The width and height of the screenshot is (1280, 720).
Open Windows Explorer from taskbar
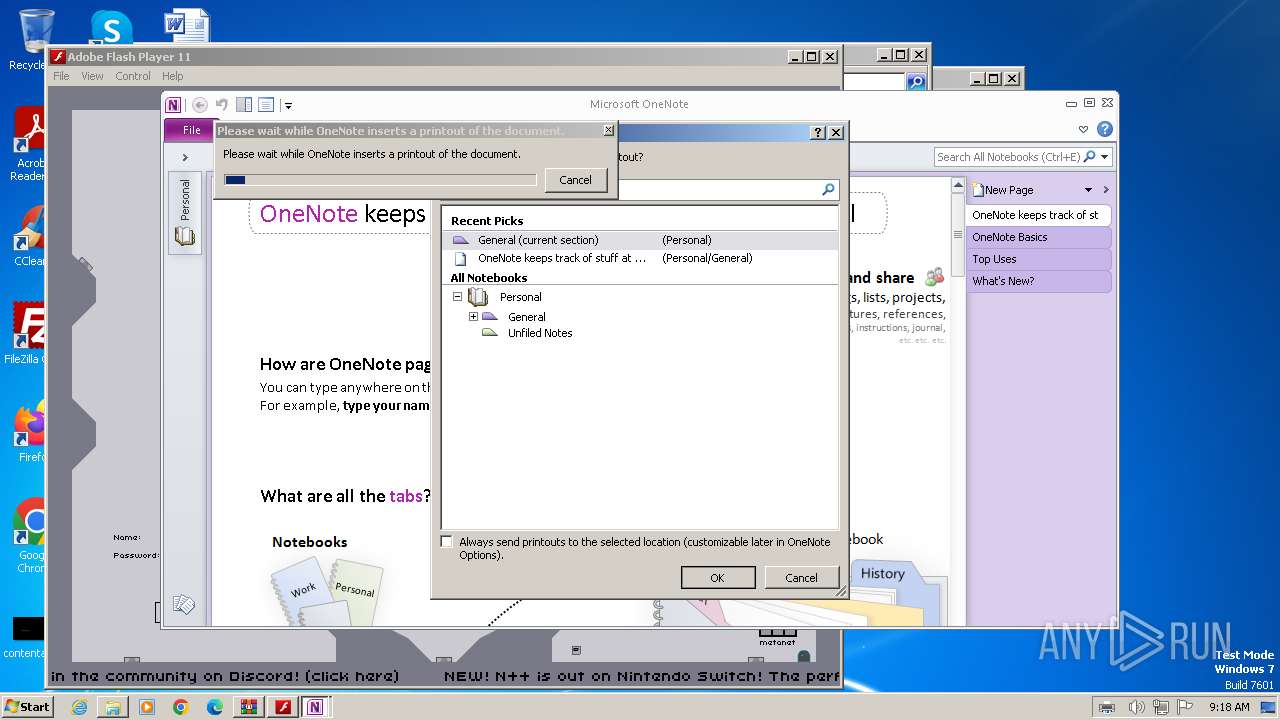(x=113, y=707)
